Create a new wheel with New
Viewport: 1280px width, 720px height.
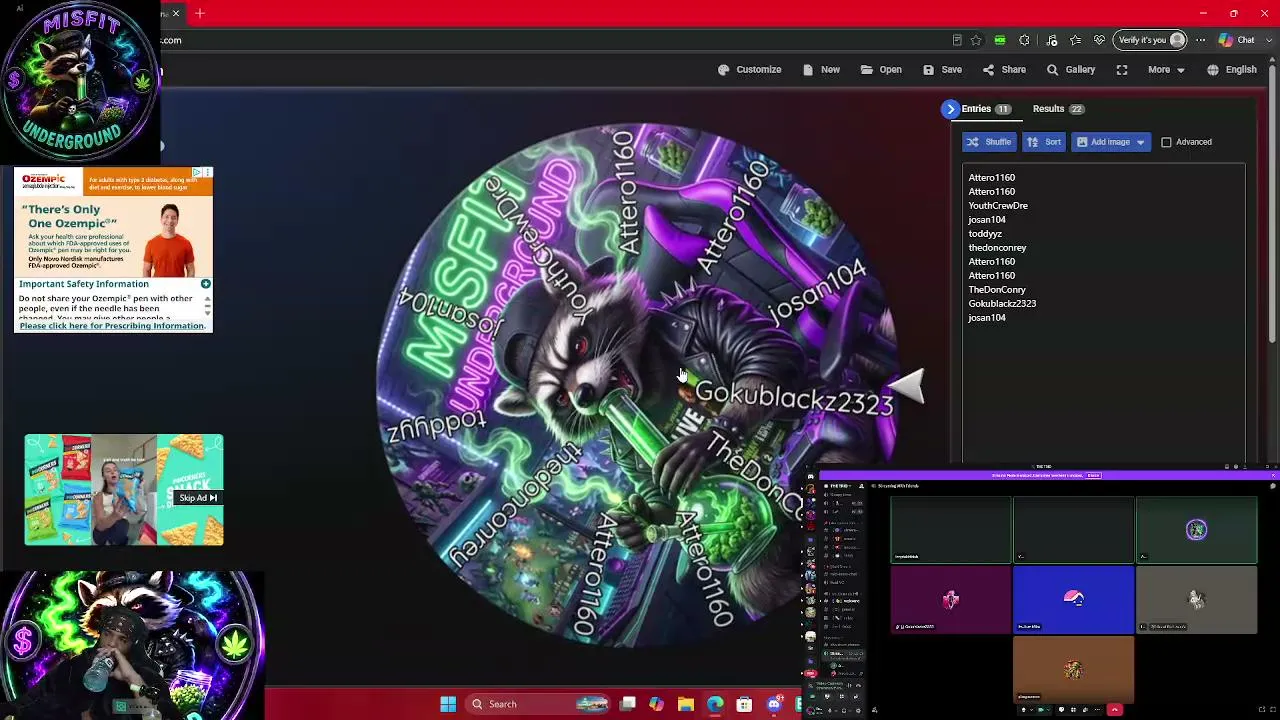[821, 70]
